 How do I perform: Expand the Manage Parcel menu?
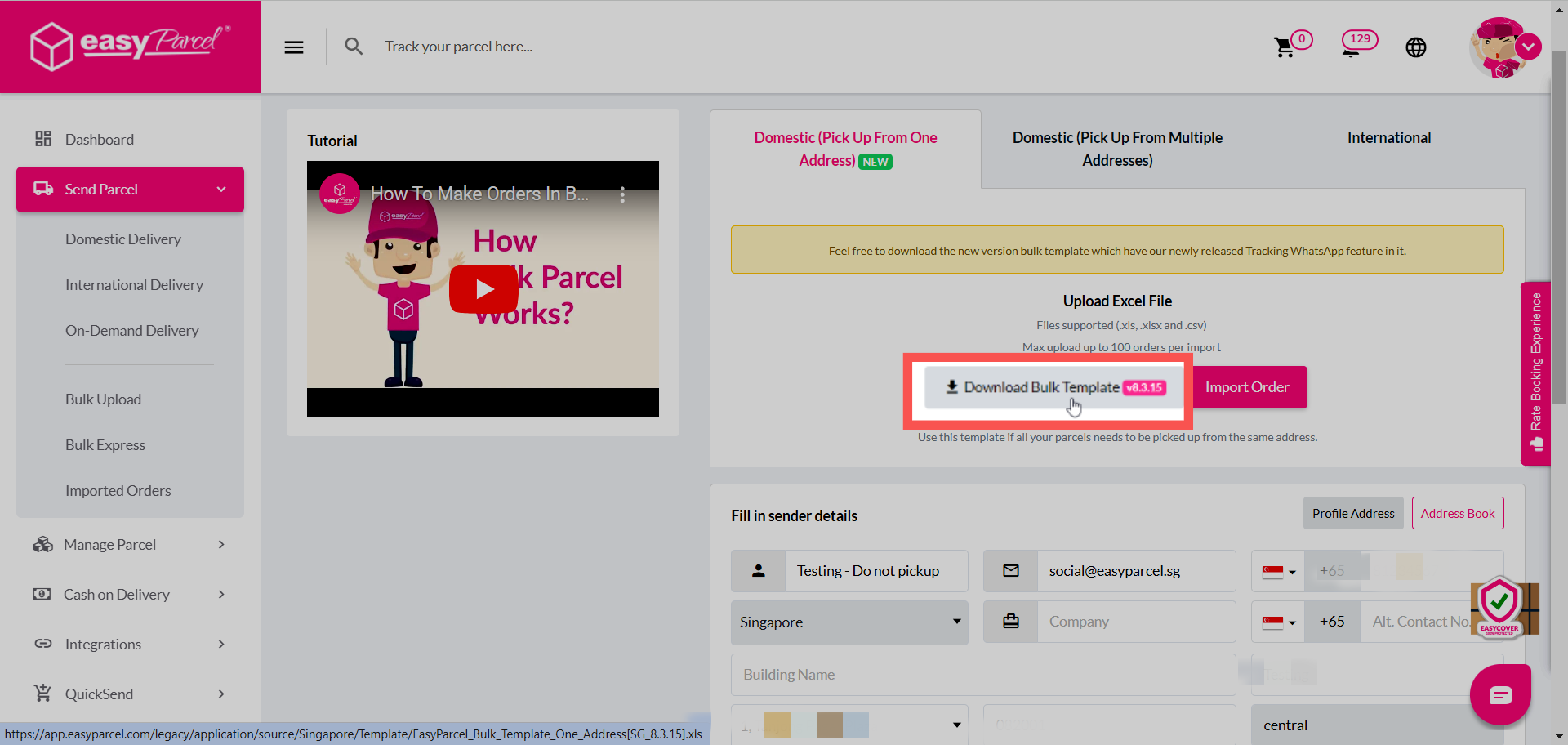tap(221, 544)
